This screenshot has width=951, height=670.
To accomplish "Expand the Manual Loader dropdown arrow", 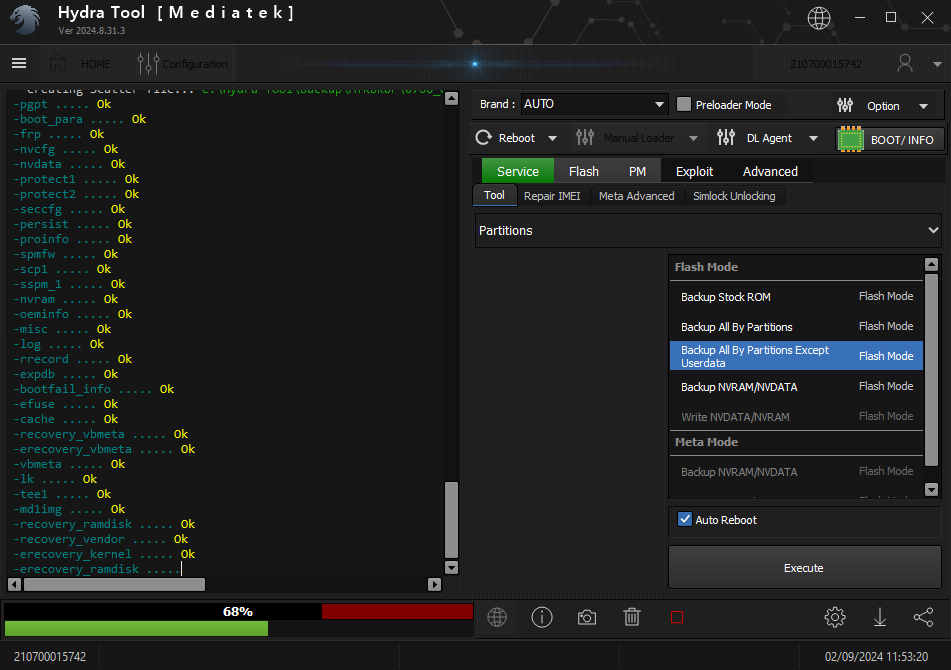I will tap(693, 138).
